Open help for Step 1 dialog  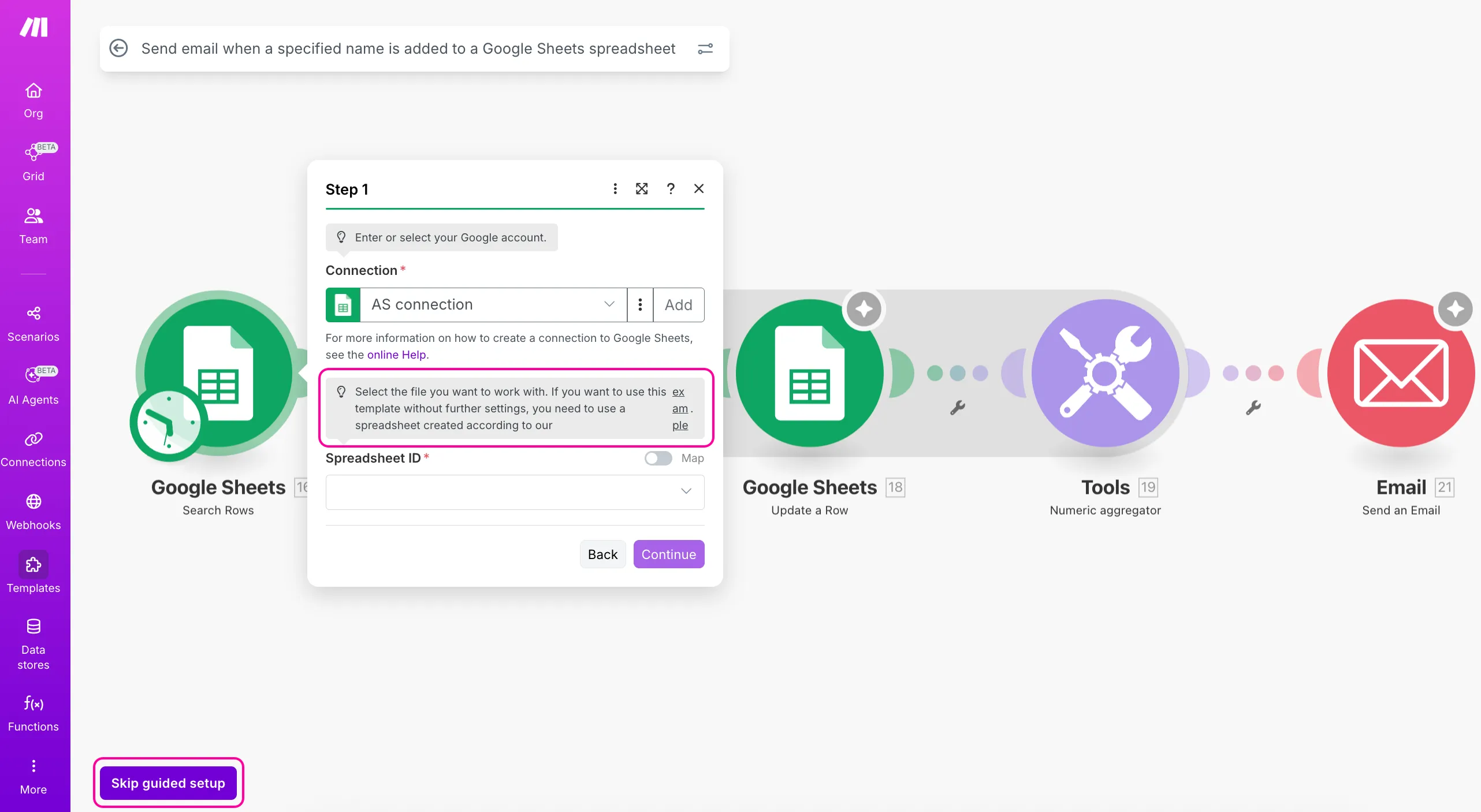click(671, 189)
